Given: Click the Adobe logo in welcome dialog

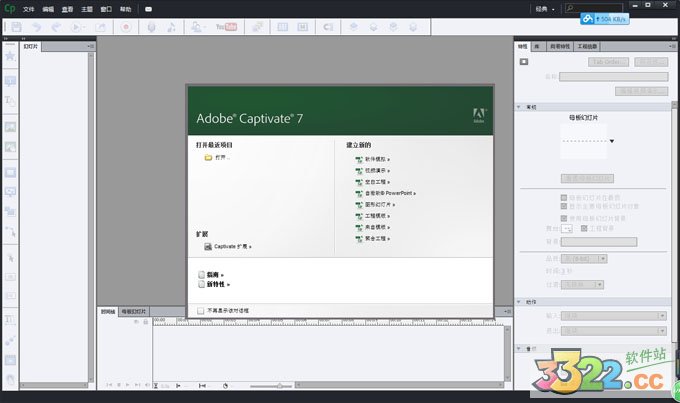Looking at the screenshot, I should pyautogui.click(x=478, y=112).
